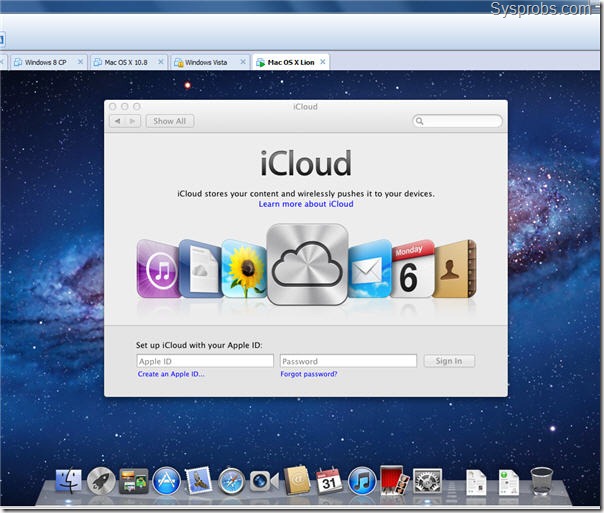Screen dimensions: 604x513
Task: Click the Forgot password? link
Action: (309, 374)
